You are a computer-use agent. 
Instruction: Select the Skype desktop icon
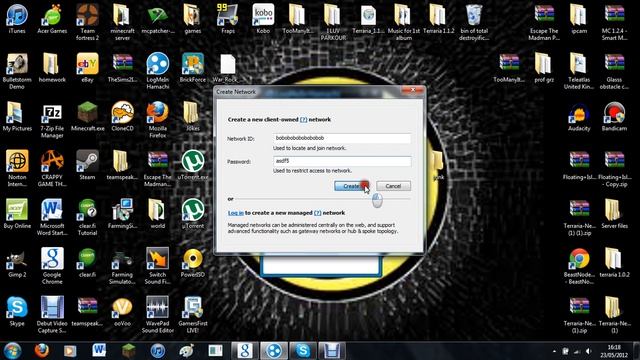point(17,312)
